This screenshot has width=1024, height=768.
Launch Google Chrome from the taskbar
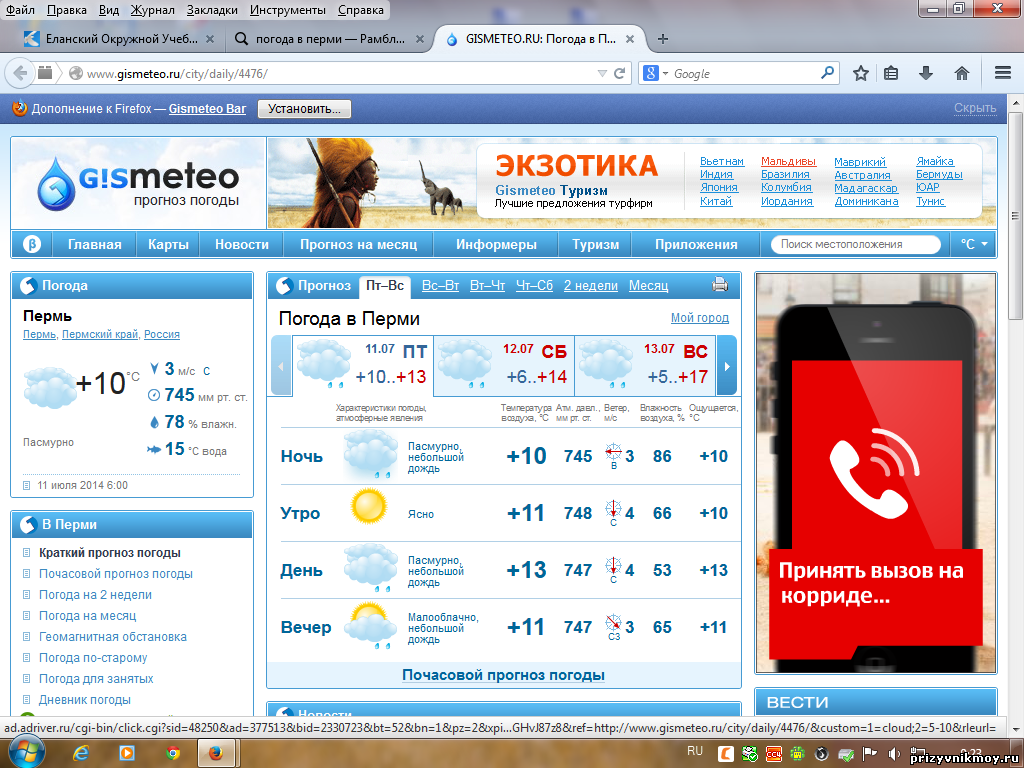[173, 754]
